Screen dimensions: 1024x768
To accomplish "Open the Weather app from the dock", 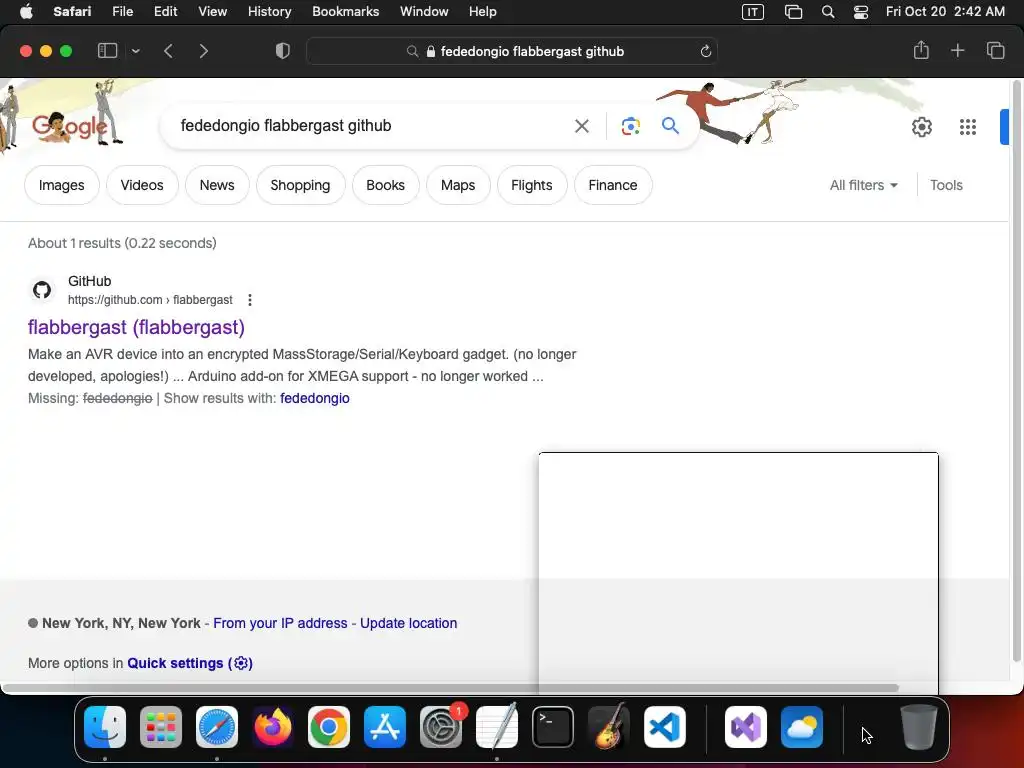I will coord(802,727).
